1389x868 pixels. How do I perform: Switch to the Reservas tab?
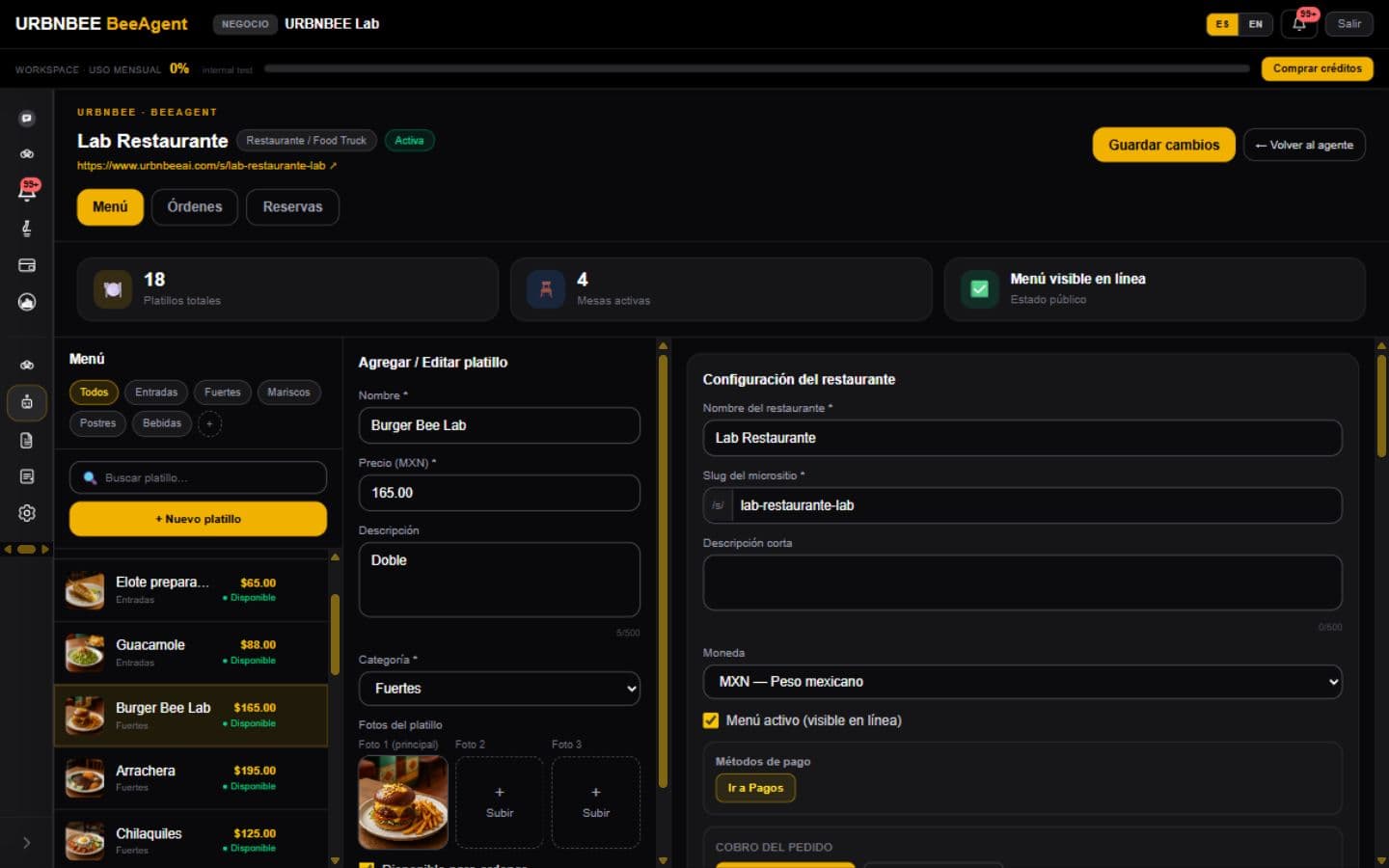coord(292,207)
